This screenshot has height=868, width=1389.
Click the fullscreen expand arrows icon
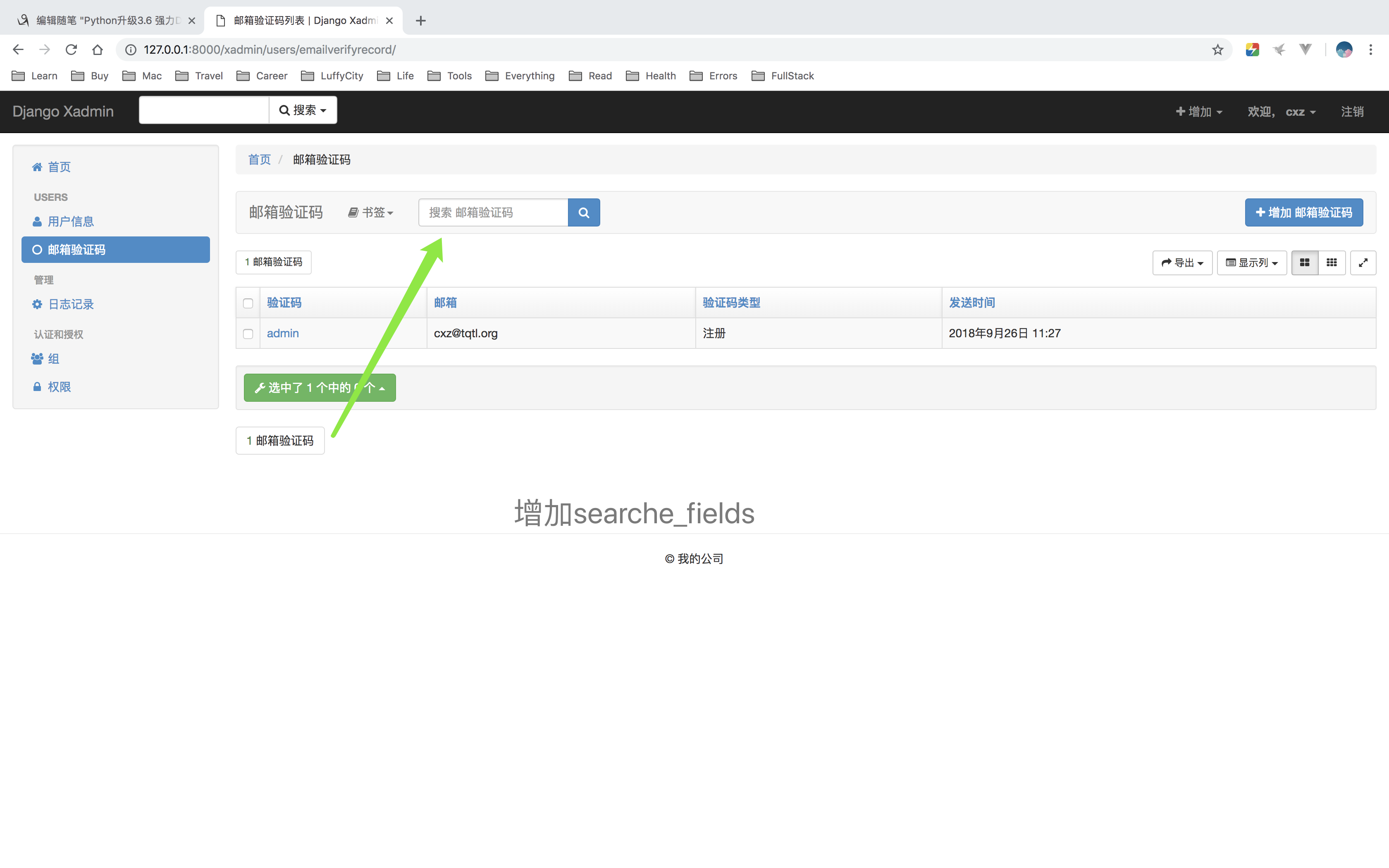tap(1363, 262)
